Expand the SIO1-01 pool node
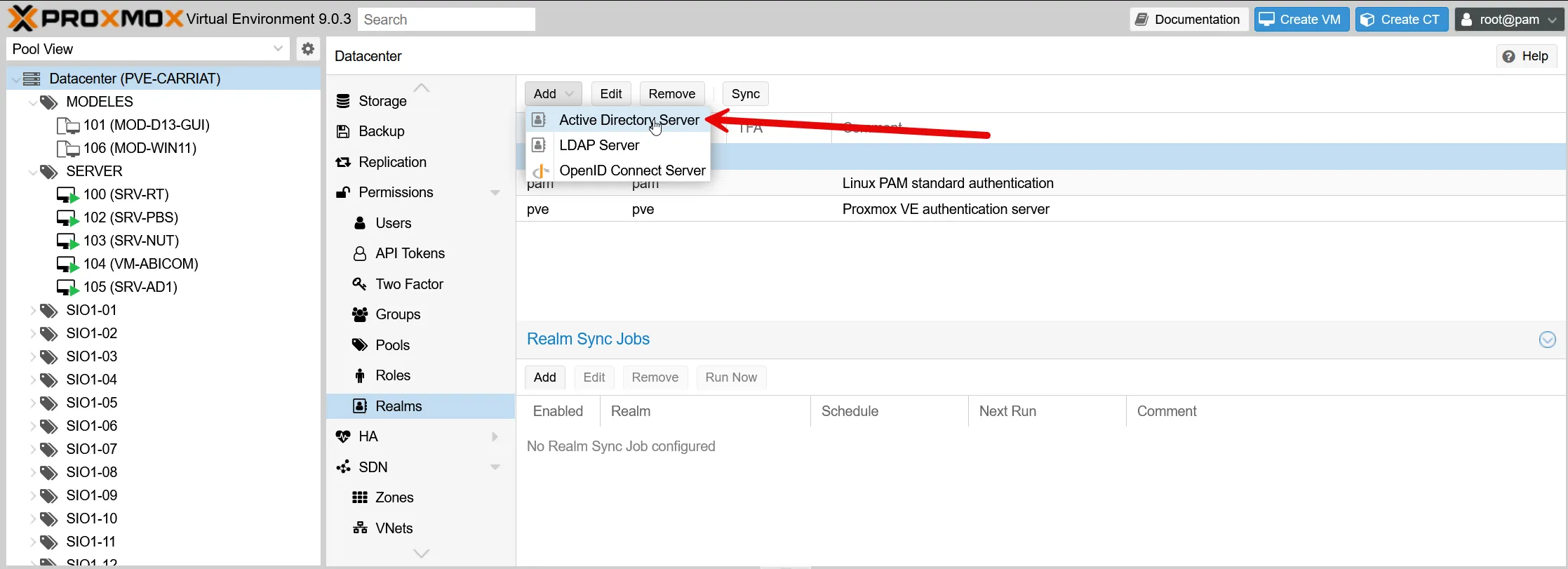Viewport: 1568px width, 569px height. coord(32,310)
